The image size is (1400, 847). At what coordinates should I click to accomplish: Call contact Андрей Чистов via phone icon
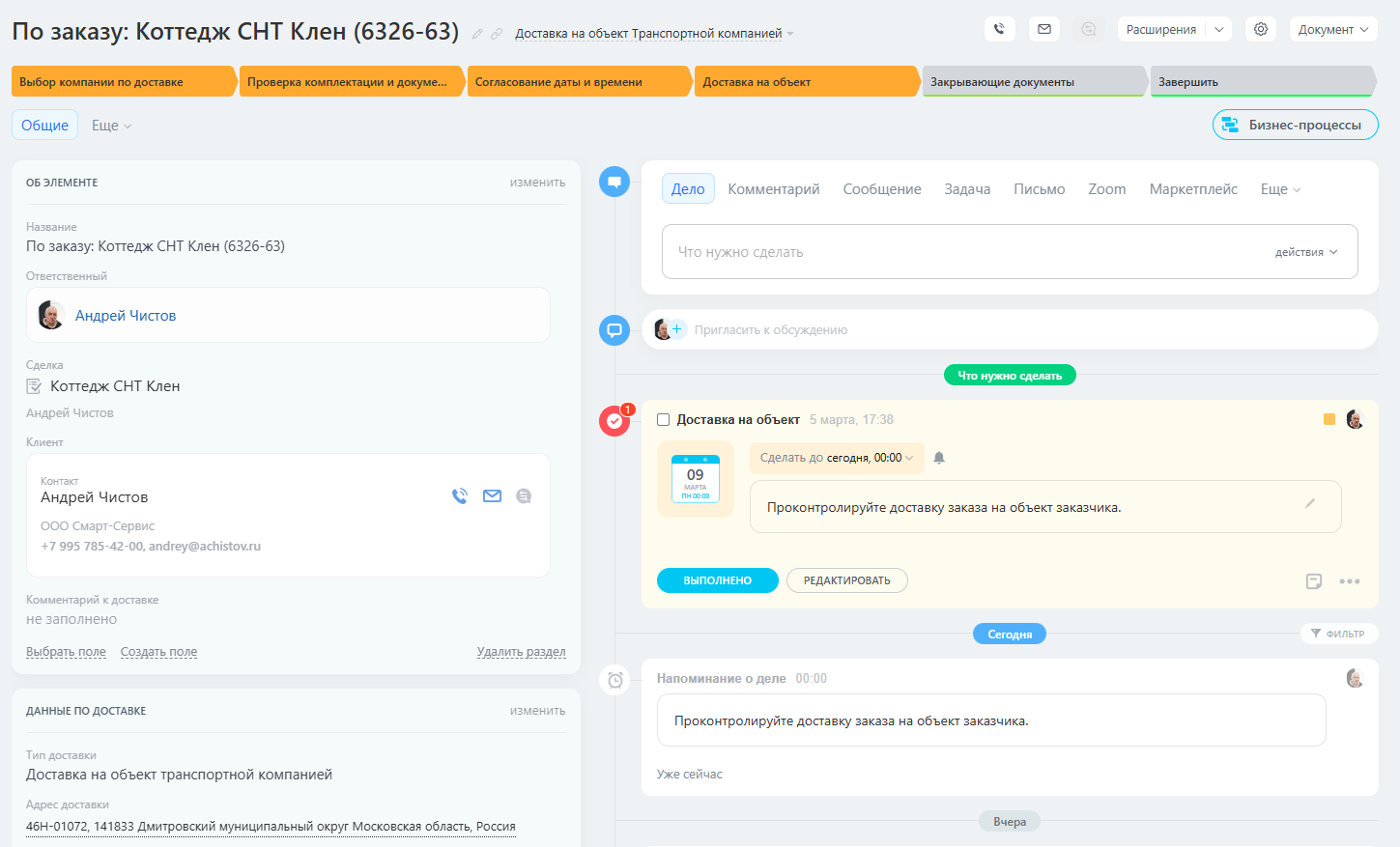coord(460,496)
